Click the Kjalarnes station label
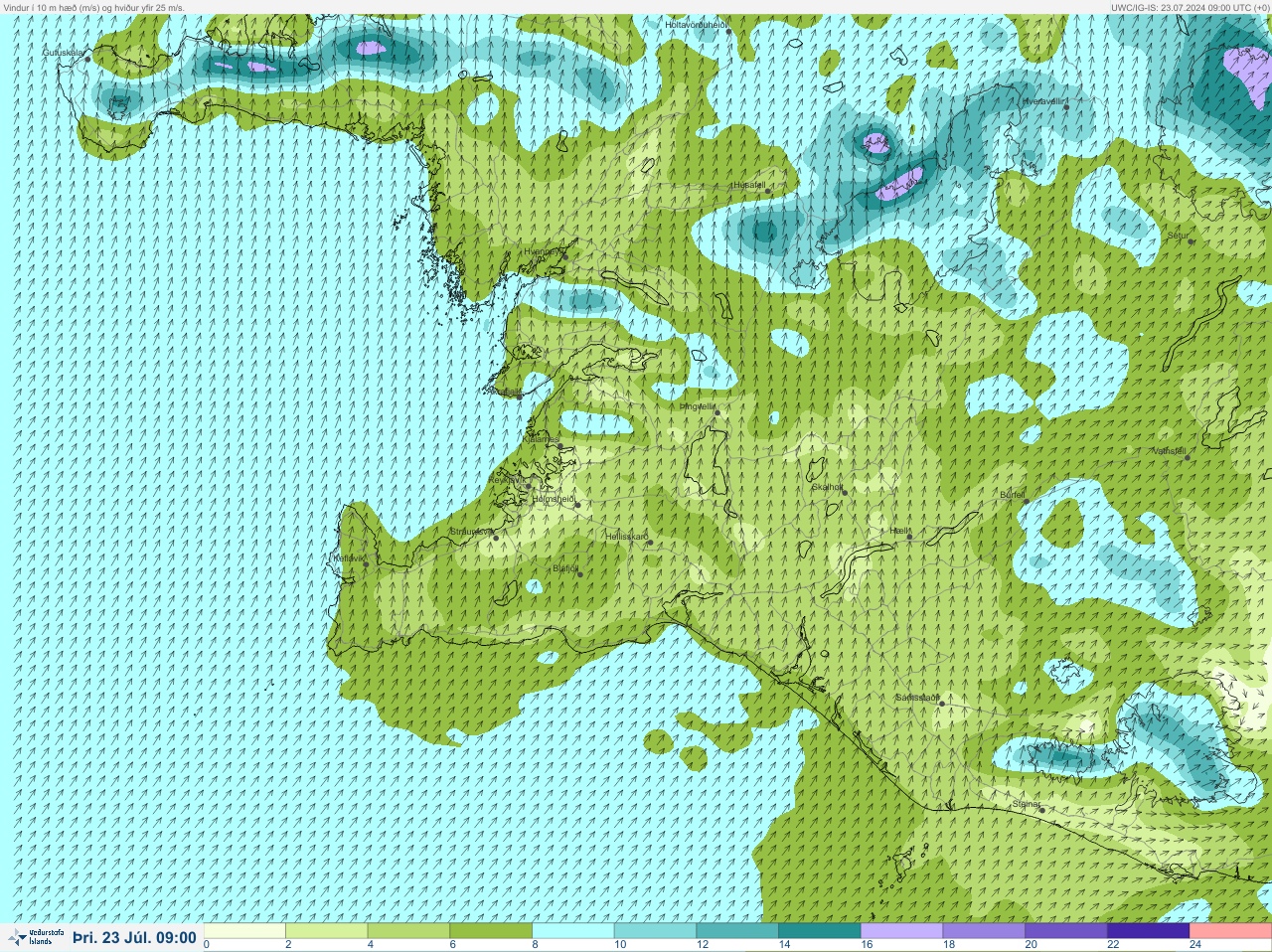The height and width of the screenshot is (952, 1272). [542, 438]
